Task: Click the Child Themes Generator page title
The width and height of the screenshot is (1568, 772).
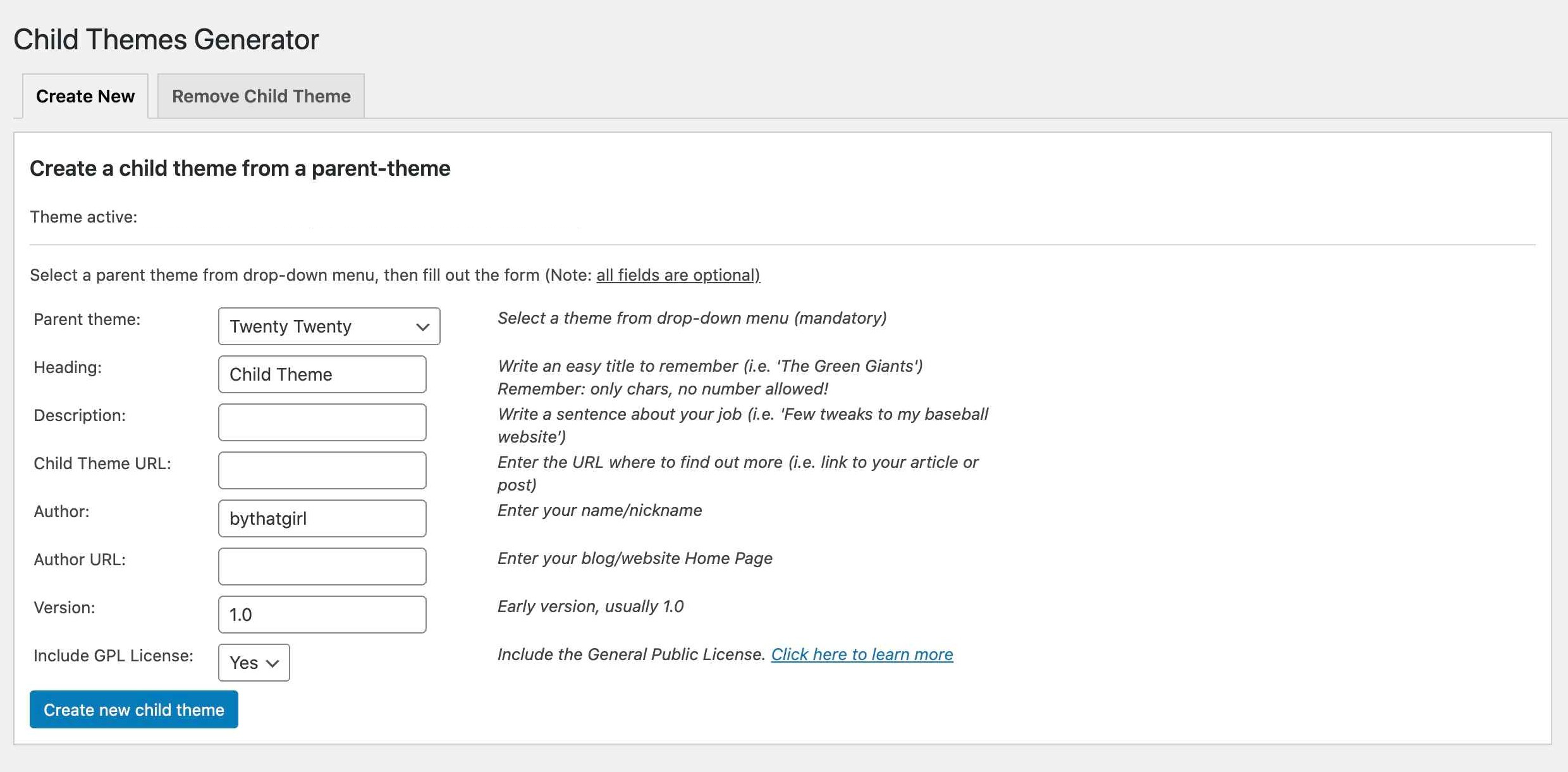Action: [166, 39]
